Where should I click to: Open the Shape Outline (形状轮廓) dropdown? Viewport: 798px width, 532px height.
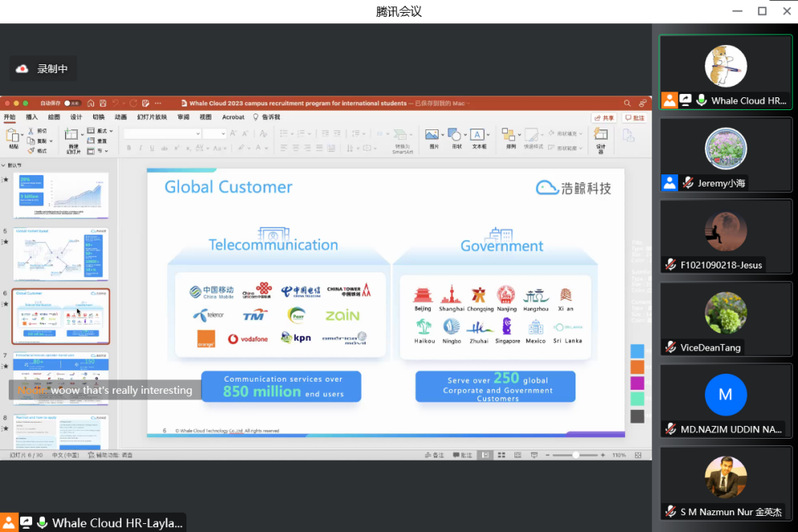pyautogui.click(x=566, y=148)
